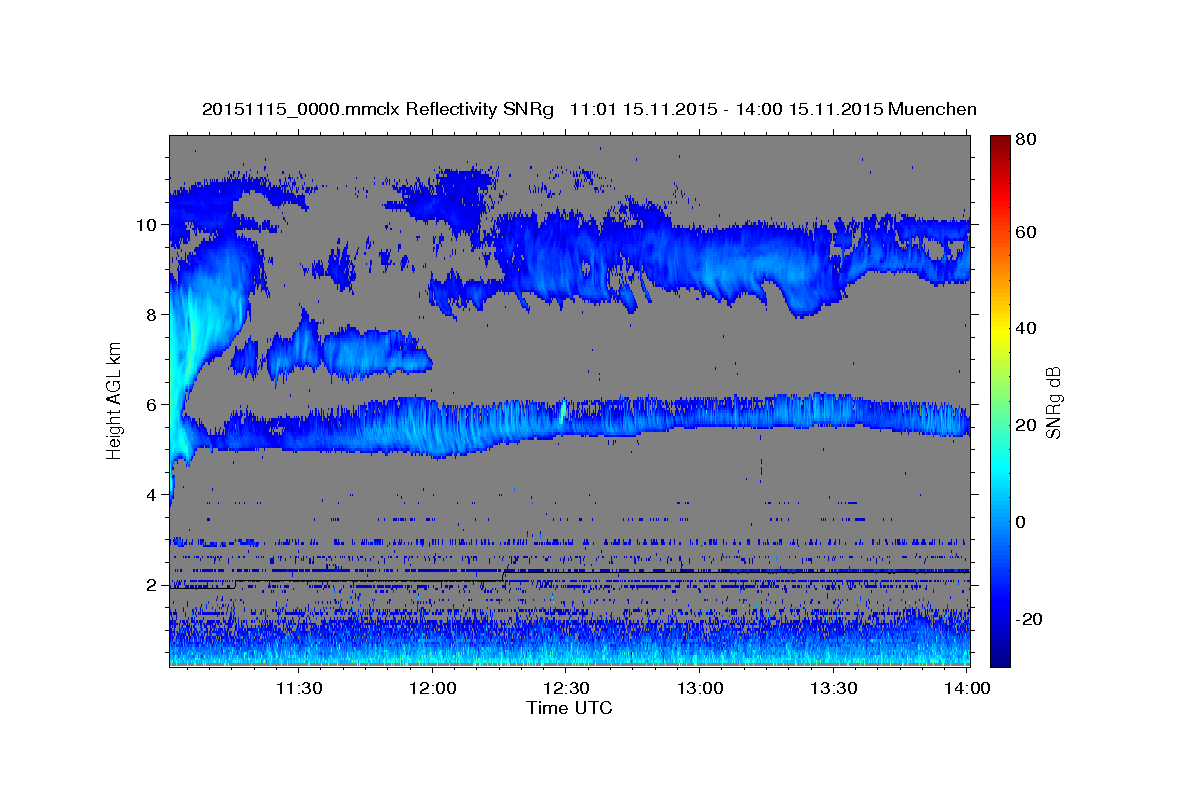Click the dark red top of colorbar
The image size is (1200, 800).
(1000, 142)
